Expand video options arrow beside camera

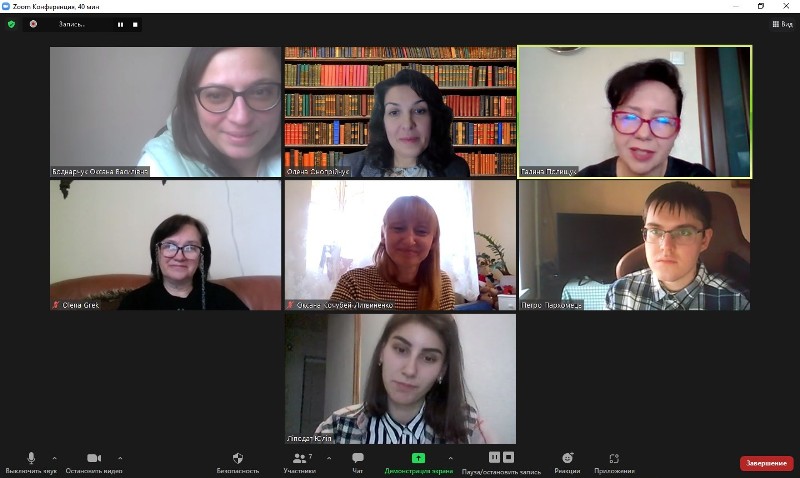click(120, 458)
